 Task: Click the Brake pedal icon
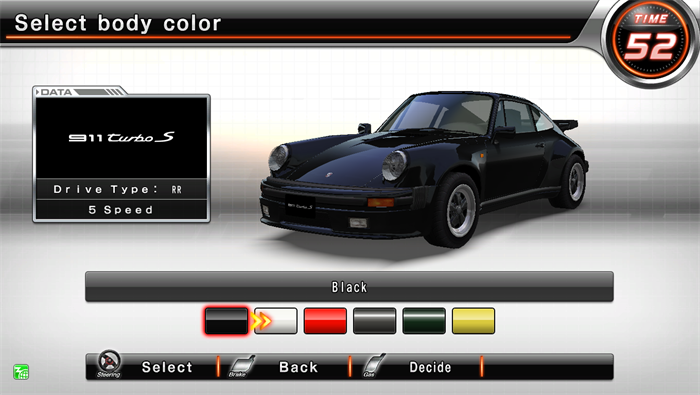(x=241, y=366)
